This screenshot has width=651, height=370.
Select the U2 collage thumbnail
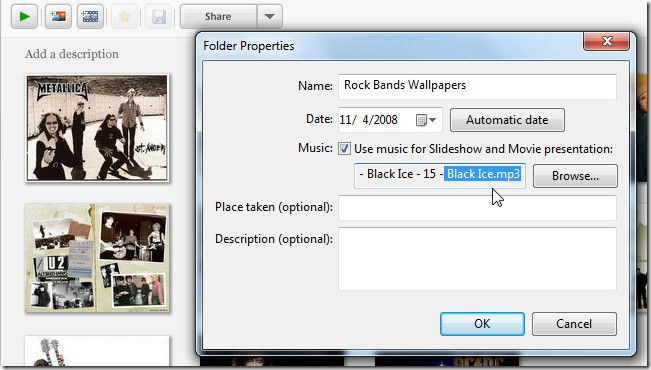click(97, 258)
